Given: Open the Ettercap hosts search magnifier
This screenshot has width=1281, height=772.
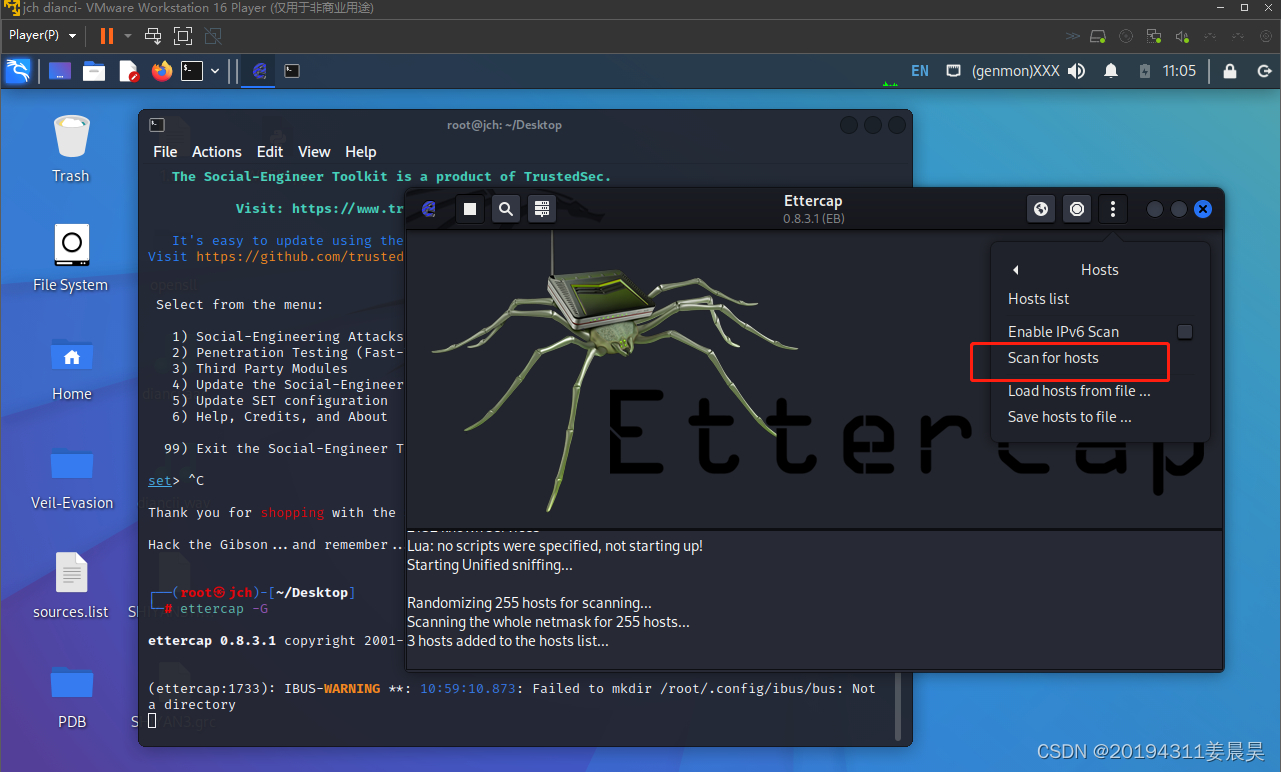Looking at the screenshot, I should (506, 209).
